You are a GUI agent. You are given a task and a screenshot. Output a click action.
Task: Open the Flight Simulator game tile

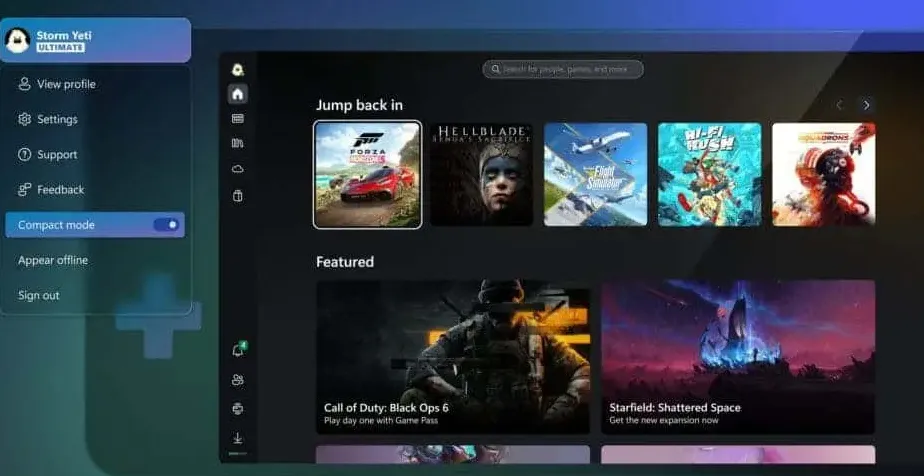tap(595, 174)
